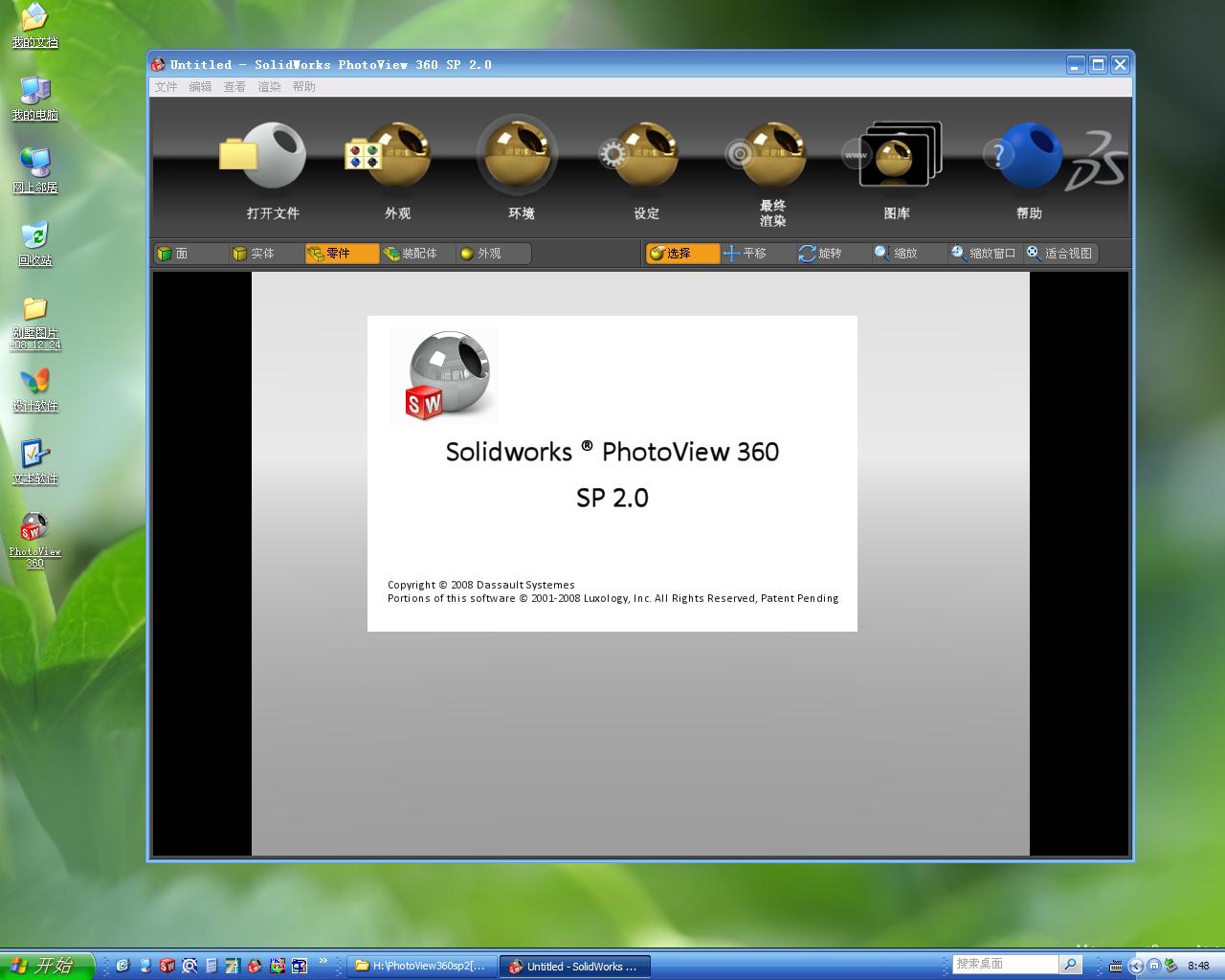Click the taskbar clock showing 8:48
The image size is (1225, 980).
pyautogui.click(x=1198, y=966)
